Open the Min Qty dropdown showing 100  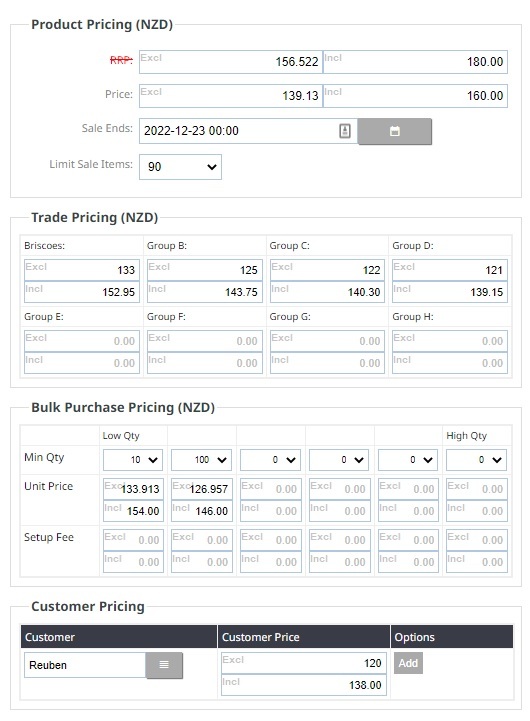(x=201, y=460)
